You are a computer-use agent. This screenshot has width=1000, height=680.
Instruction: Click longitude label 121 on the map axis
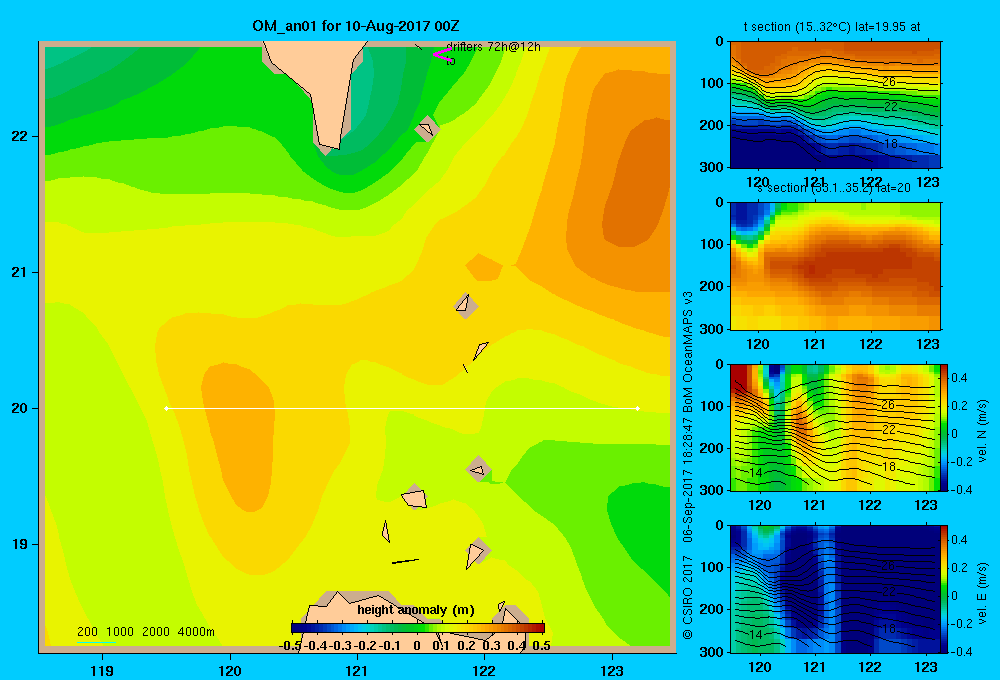pos(357,670)
